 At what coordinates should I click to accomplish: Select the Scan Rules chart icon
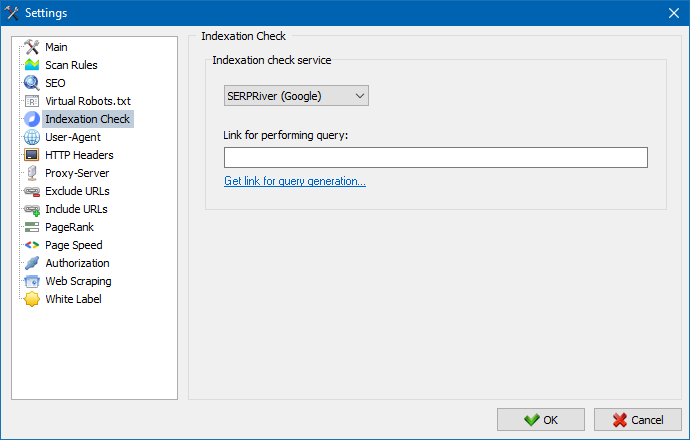(x=32, y=65)
